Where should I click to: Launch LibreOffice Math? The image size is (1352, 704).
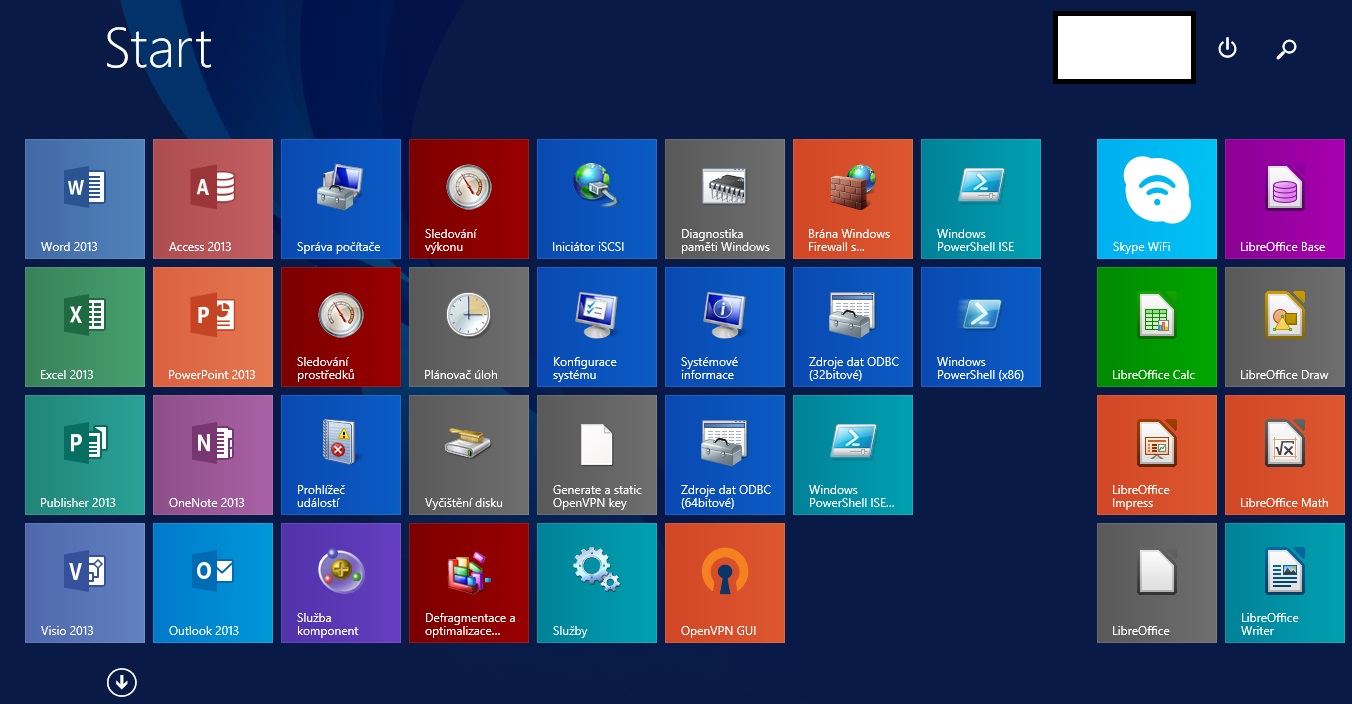pos(1285,455)
